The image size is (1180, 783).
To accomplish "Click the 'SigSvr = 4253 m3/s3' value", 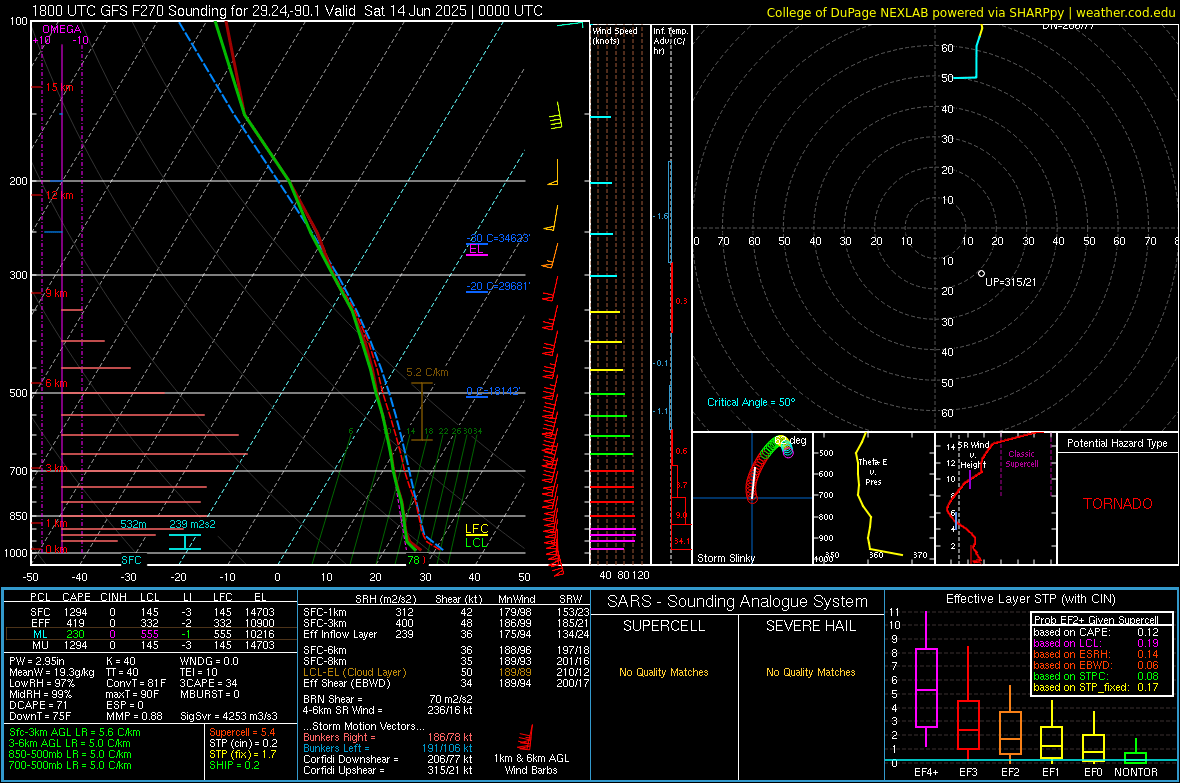I will point(229,716).
